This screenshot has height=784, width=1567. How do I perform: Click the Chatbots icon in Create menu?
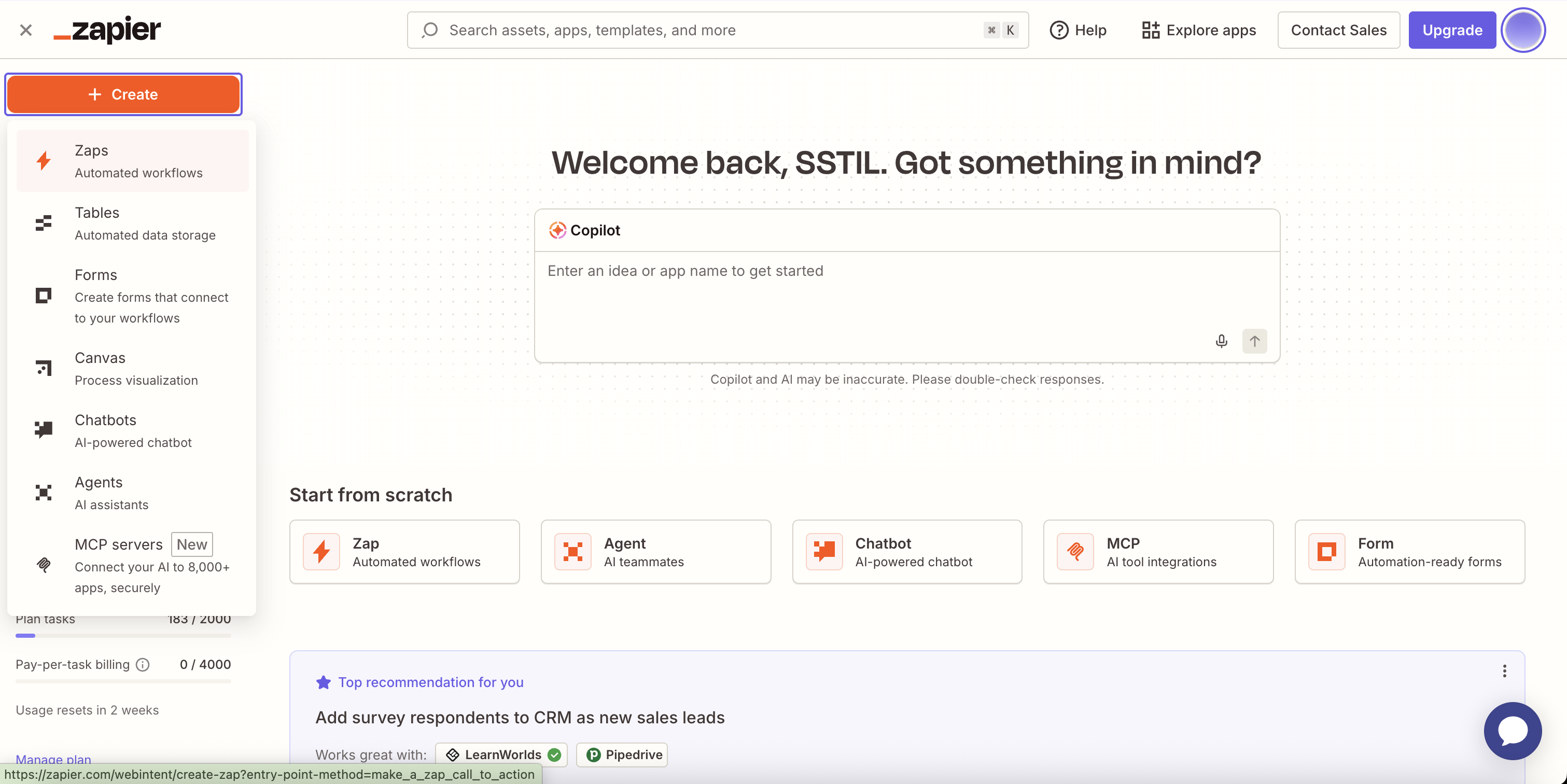coord(43,430)
